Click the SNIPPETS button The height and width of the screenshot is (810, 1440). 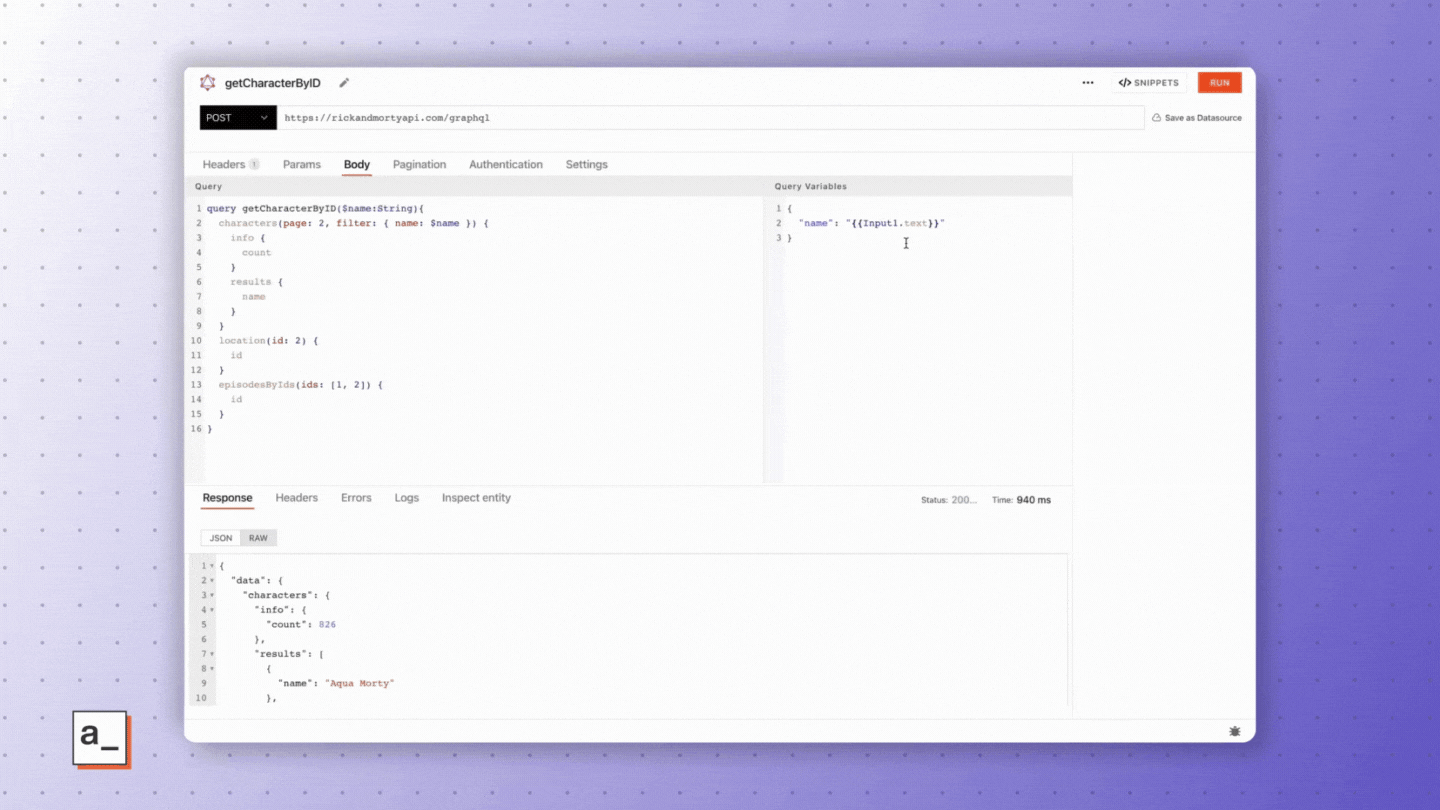point(1149,83)
